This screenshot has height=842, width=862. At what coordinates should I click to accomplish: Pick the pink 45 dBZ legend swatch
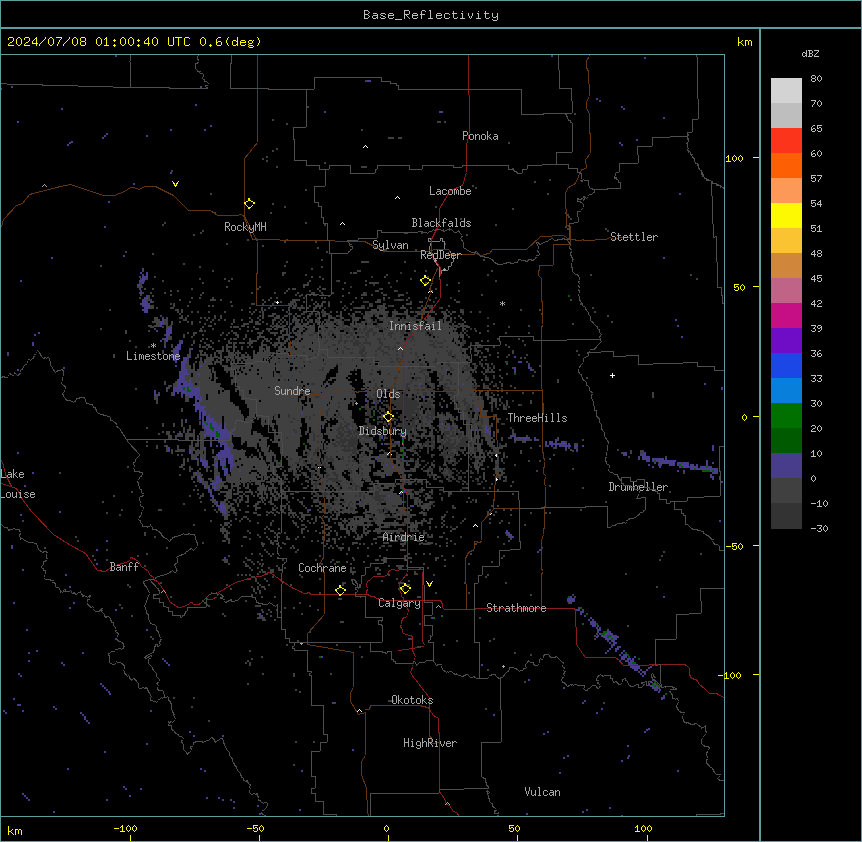[786, 291]
